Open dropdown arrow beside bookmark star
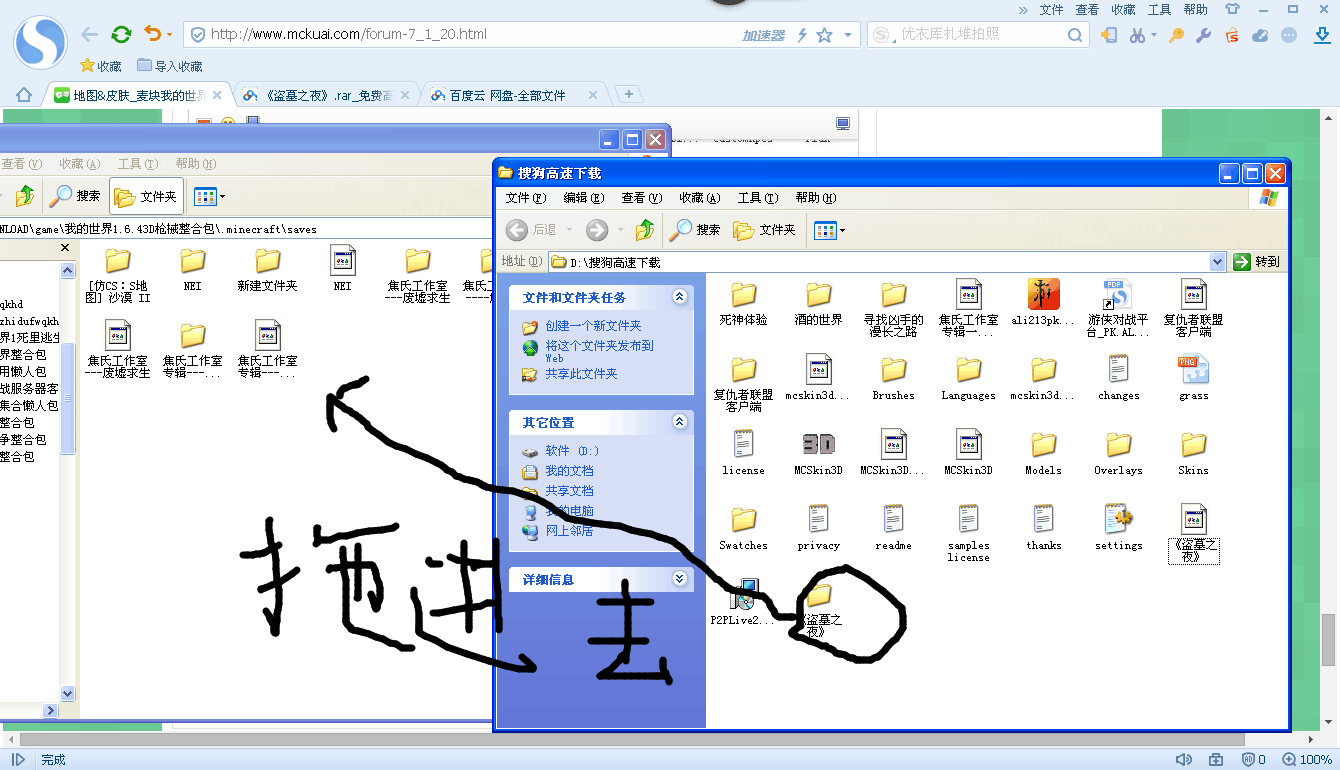This screenshot has width=1340, height=770. click(x=848, y=35)
